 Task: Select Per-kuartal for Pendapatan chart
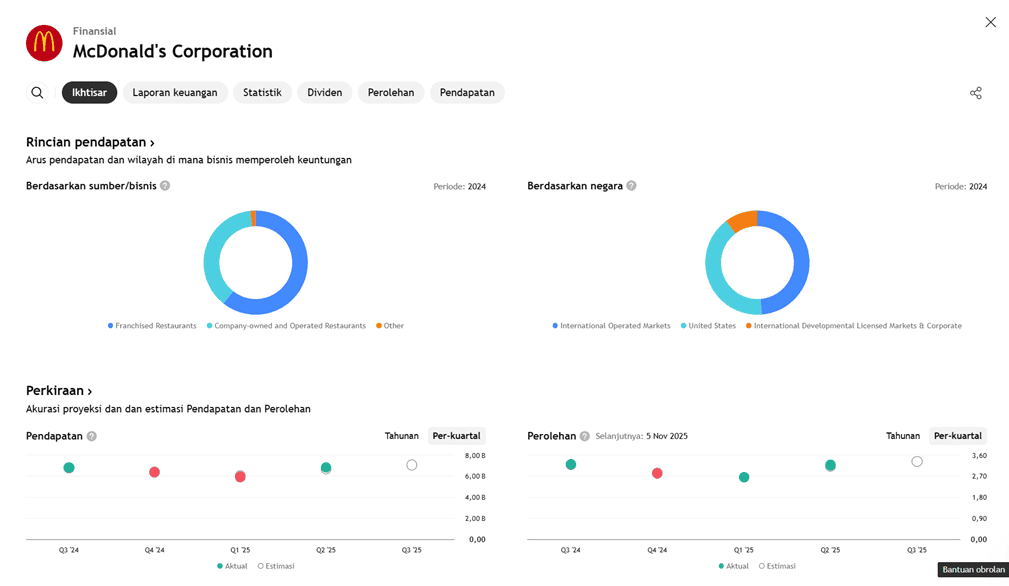456,436
